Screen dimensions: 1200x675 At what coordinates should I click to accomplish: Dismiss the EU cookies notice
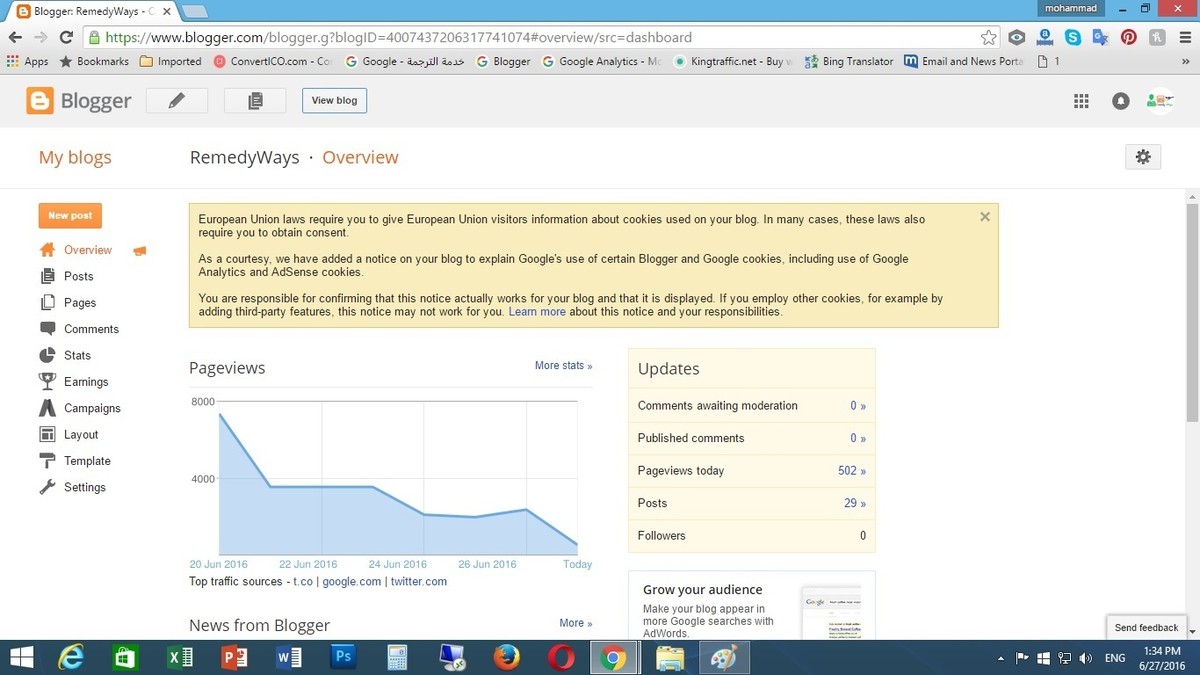coord(985,216)
